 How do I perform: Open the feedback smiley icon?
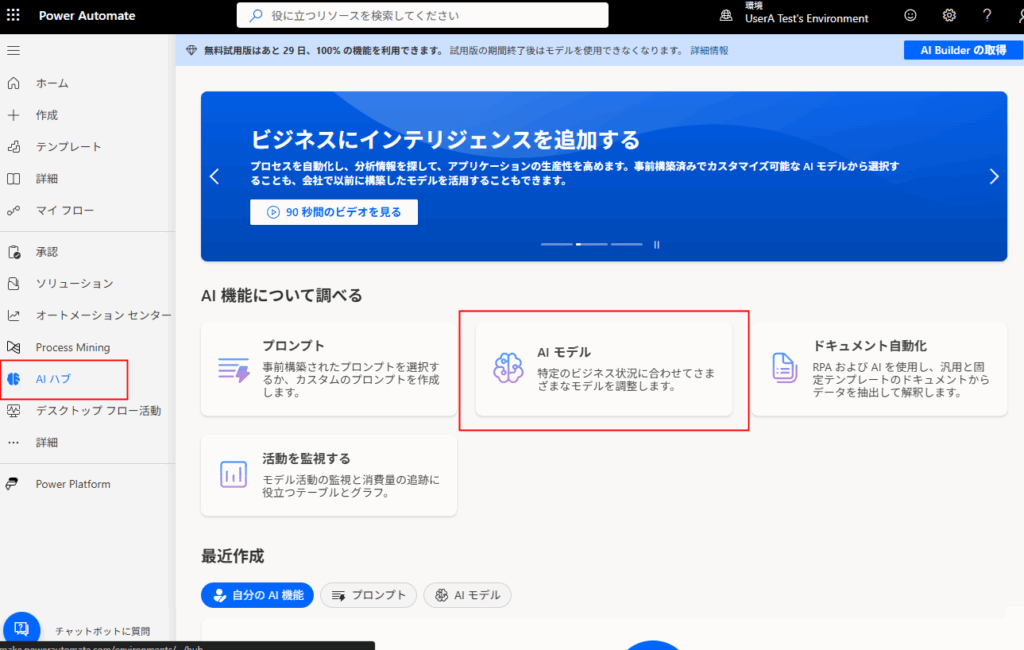(x=910, y=15)
